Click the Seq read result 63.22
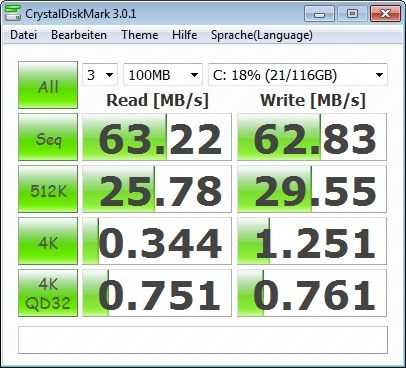This screenshot has height=368, width=406. [x=157, y=137]
